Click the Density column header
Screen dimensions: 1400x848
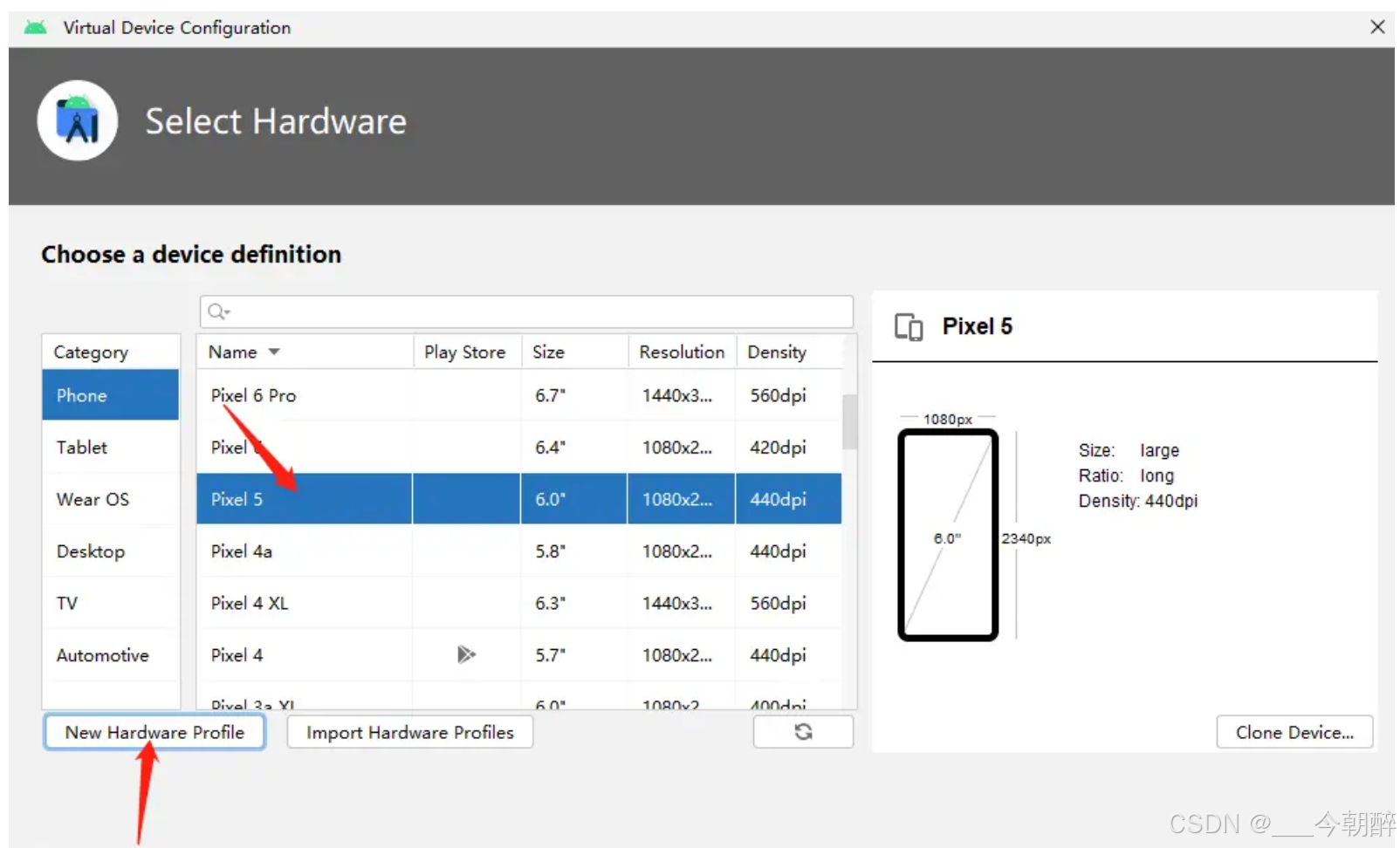click(790, 352)
